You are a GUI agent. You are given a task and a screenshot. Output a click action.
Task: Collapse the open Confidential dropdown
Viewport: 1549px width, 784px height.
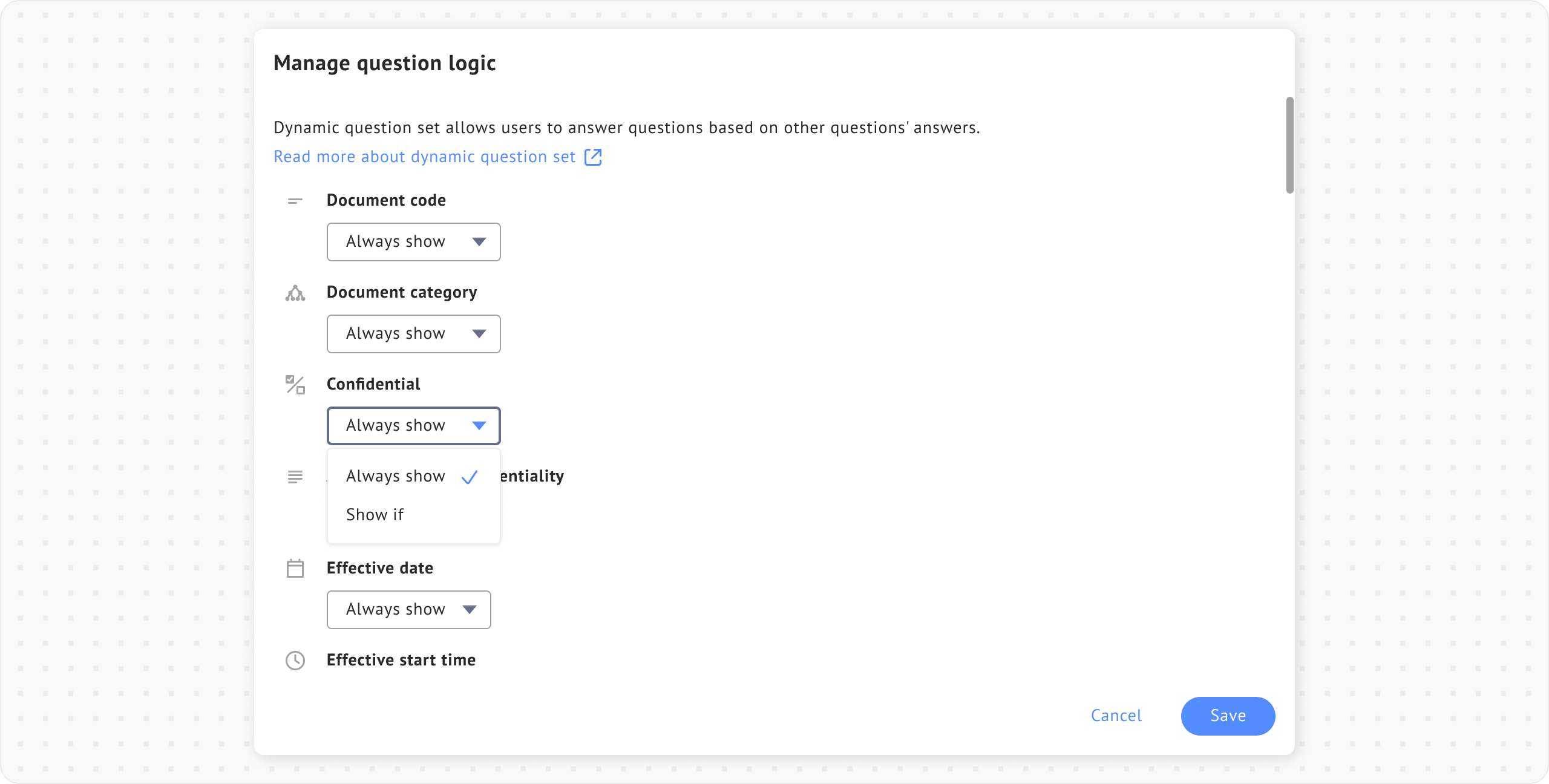click(x=413, y=426)
